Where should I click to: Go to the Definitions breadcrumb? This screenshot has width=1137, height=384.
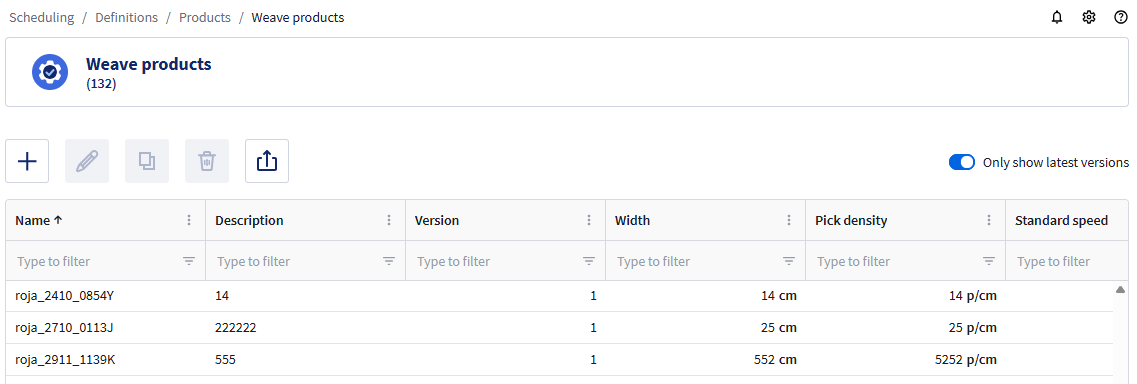tap(126, 17)
